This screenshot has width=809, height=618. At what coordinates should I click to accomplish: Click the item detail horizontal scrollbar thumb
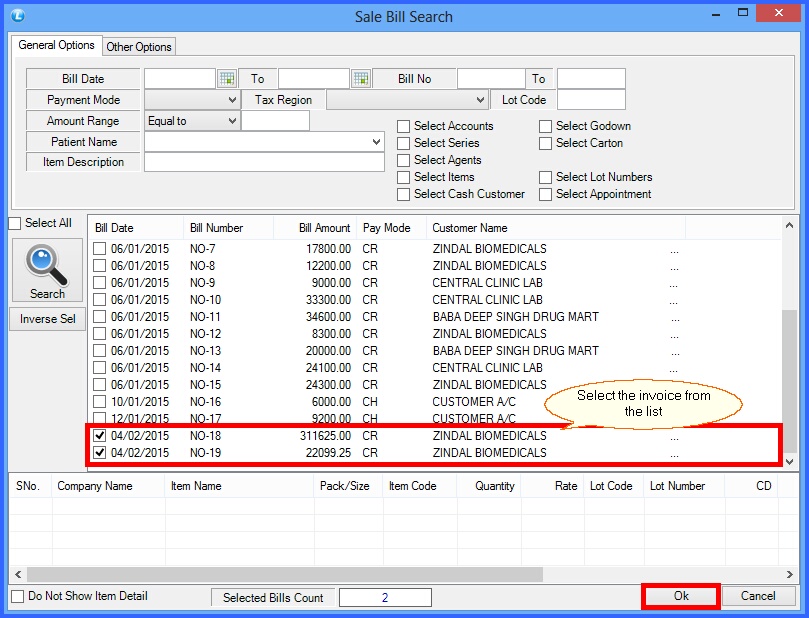click(285, 574)
